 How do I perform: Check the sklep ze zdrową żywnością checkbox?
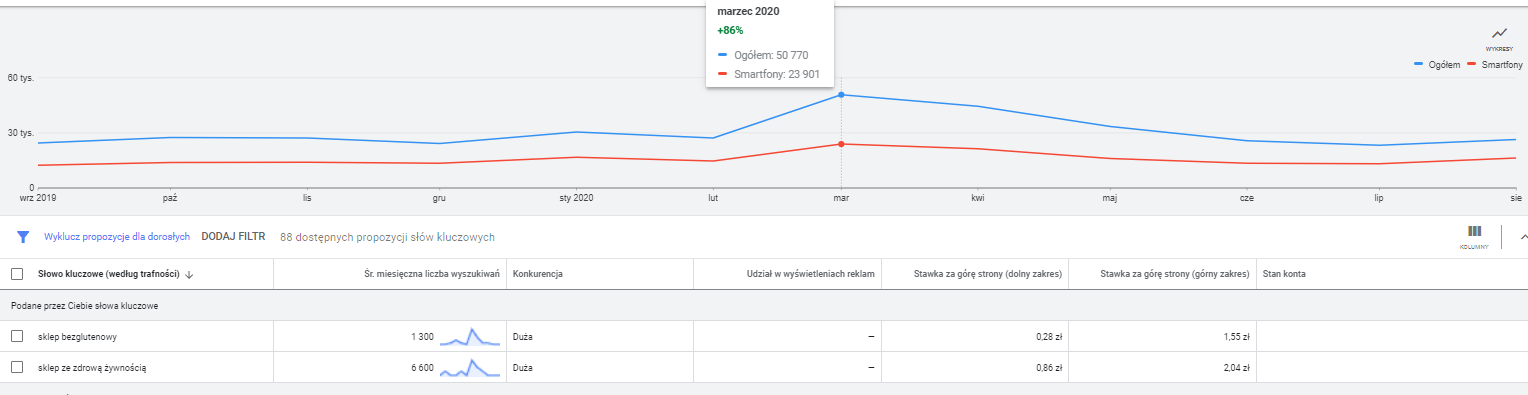pyautogui.click(x=17, y=367)
